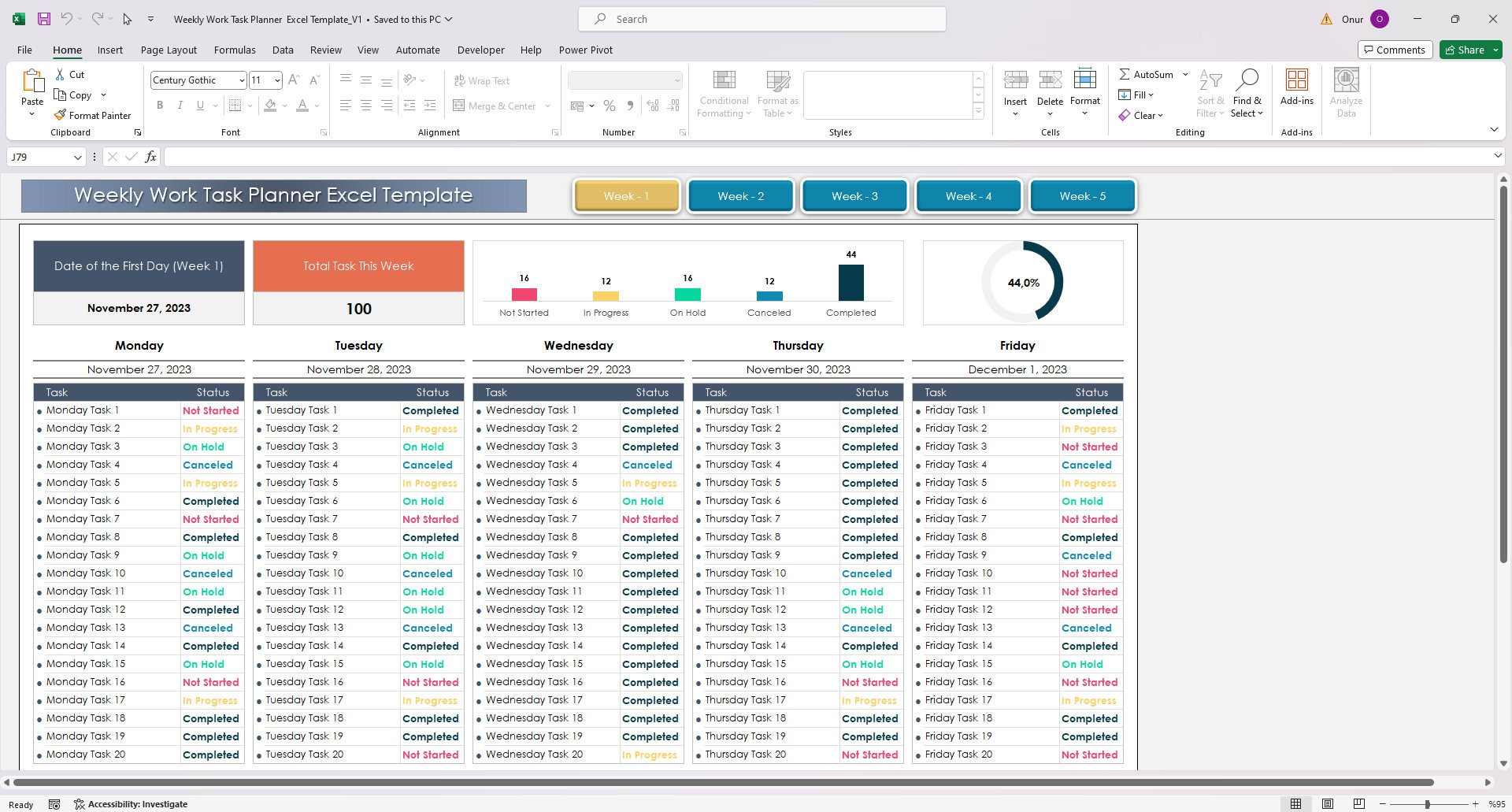1512x812 pixels.
Task: Click the Undo arrow icon
Action: pos(67,19)
